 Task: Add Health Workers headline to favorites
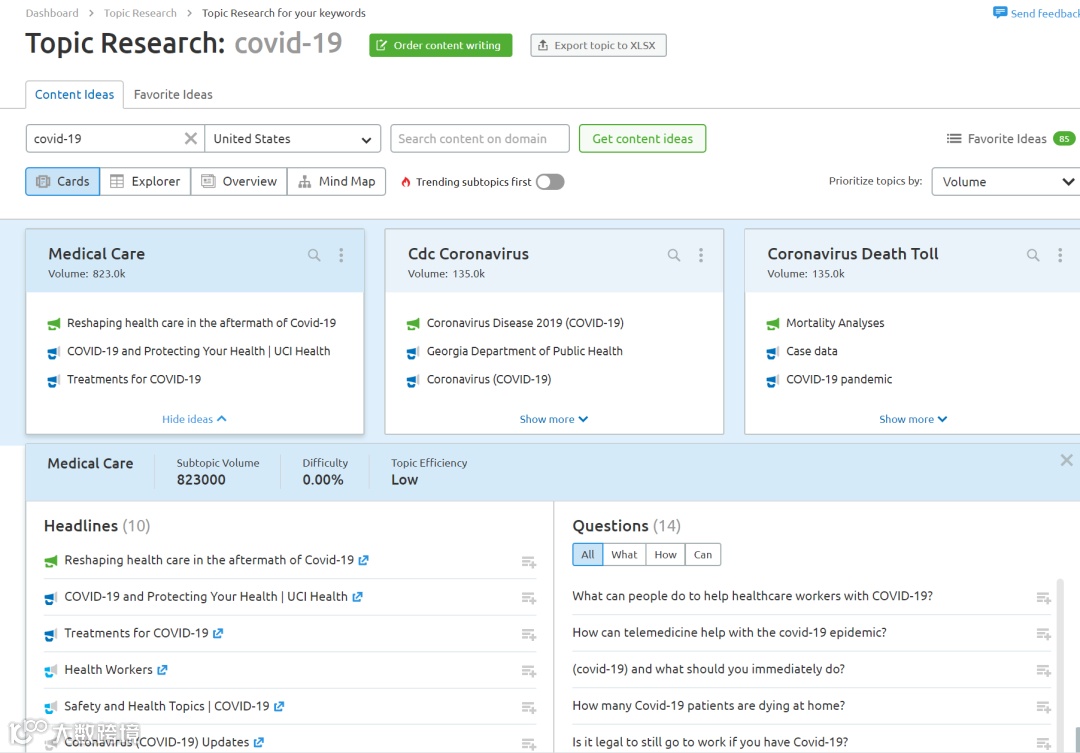[528, 671]
